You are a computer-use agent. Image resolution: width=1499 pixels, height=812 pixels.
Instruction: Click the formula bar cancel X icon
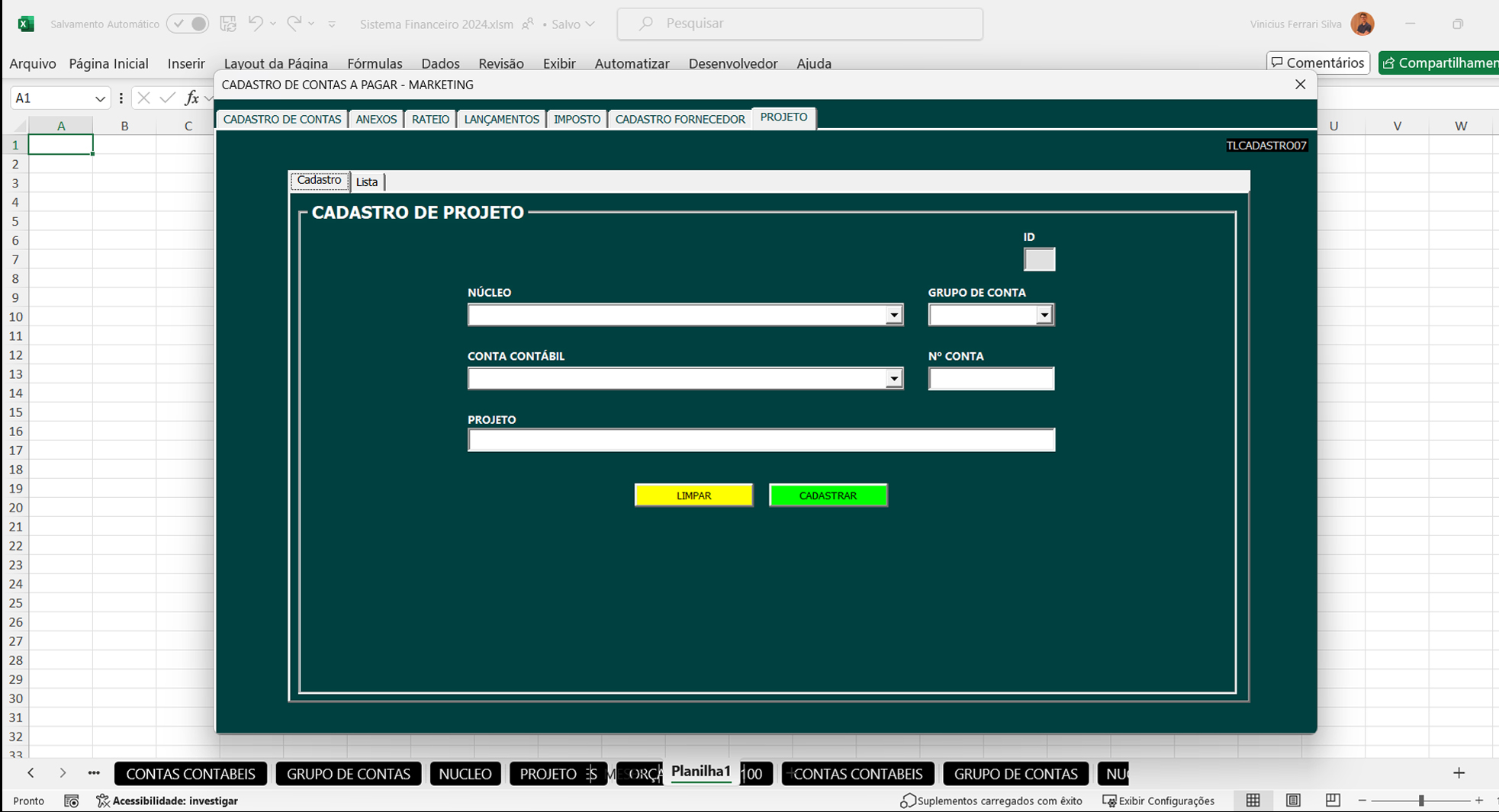click(143, 98)
